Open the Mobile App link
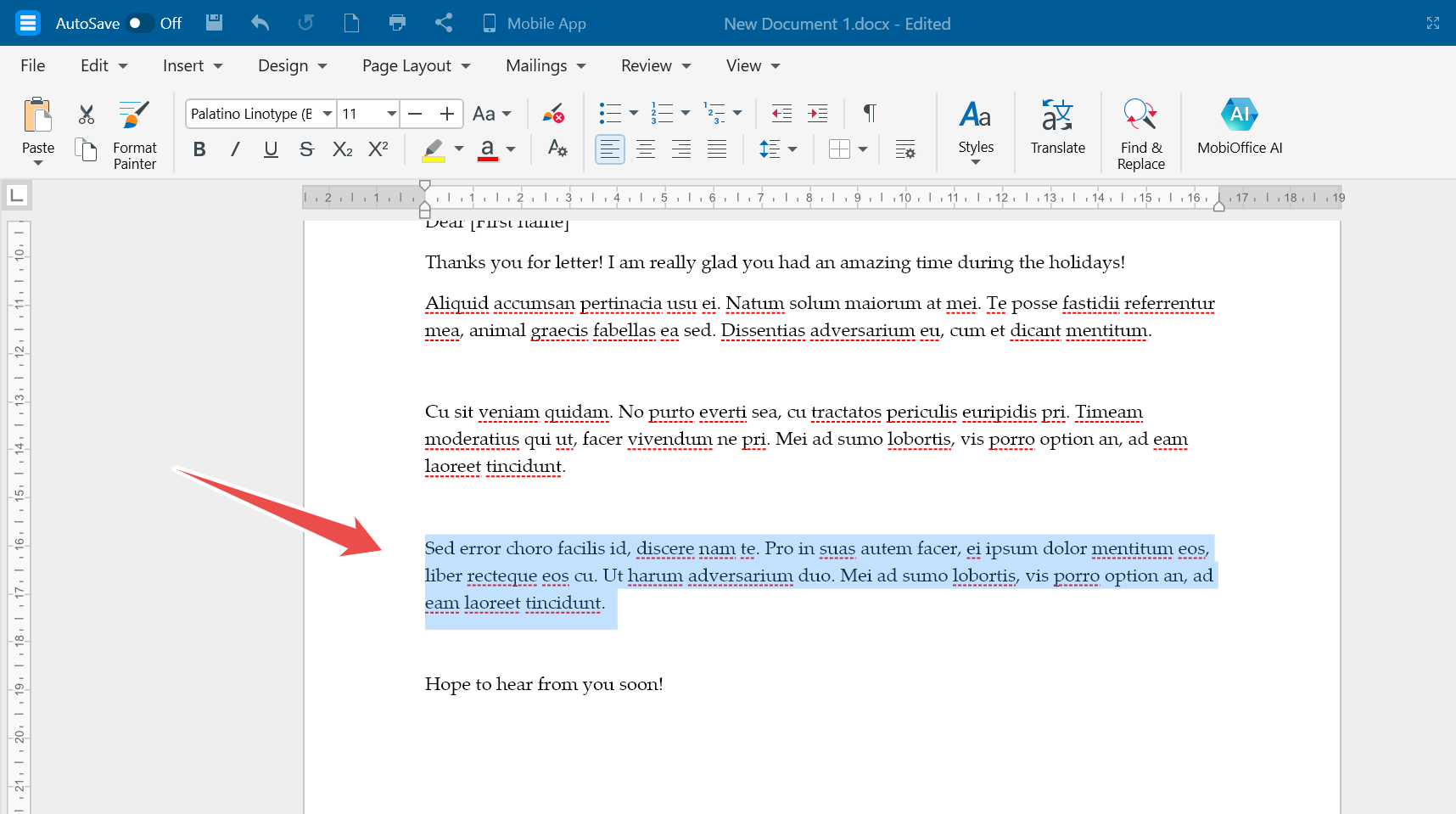1456x814 pixels. pyautogui.click(x=535, y=24)
